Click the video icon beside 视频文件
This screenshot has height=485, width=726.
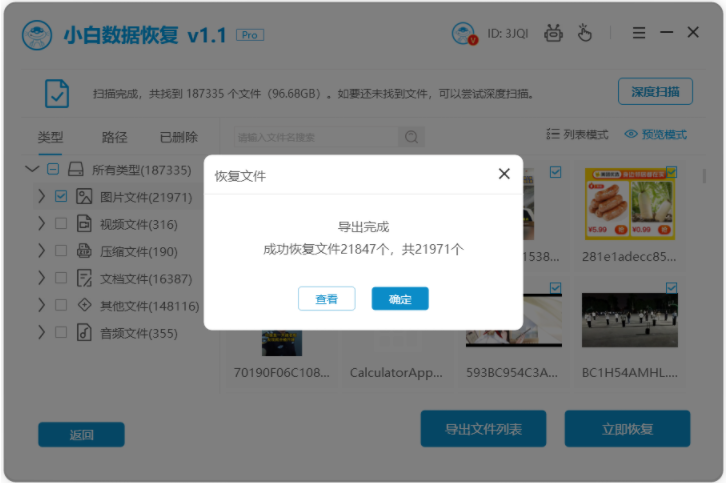tap(84, 224)
